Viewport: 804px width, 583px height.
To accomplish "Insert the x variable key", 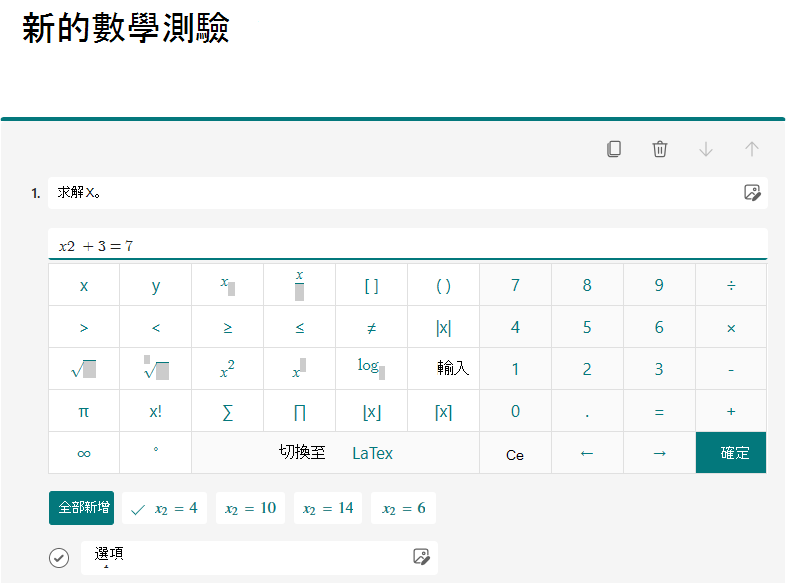I will point(84,285).
